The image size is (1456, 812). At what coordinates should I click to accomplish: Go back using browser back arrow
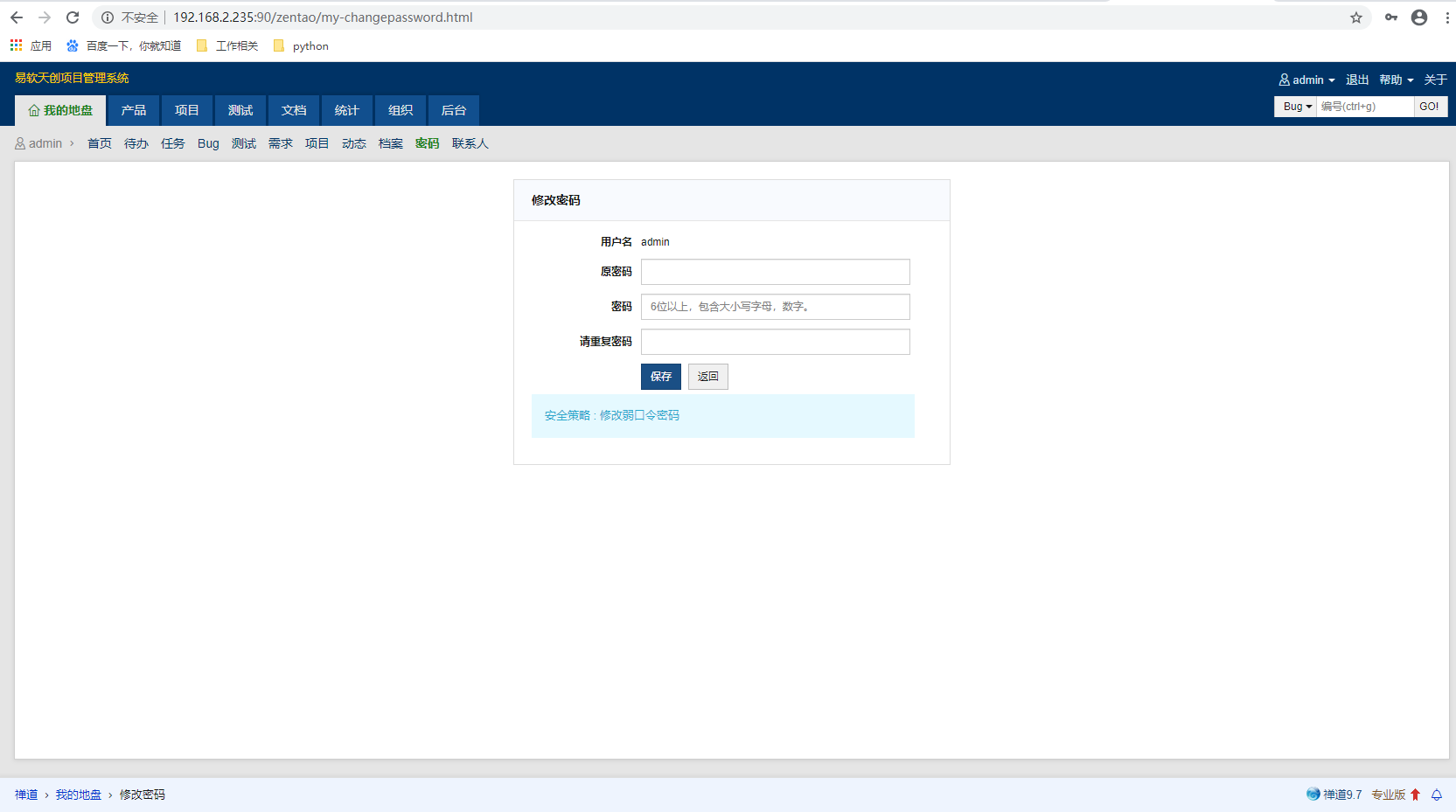(17, 17)
